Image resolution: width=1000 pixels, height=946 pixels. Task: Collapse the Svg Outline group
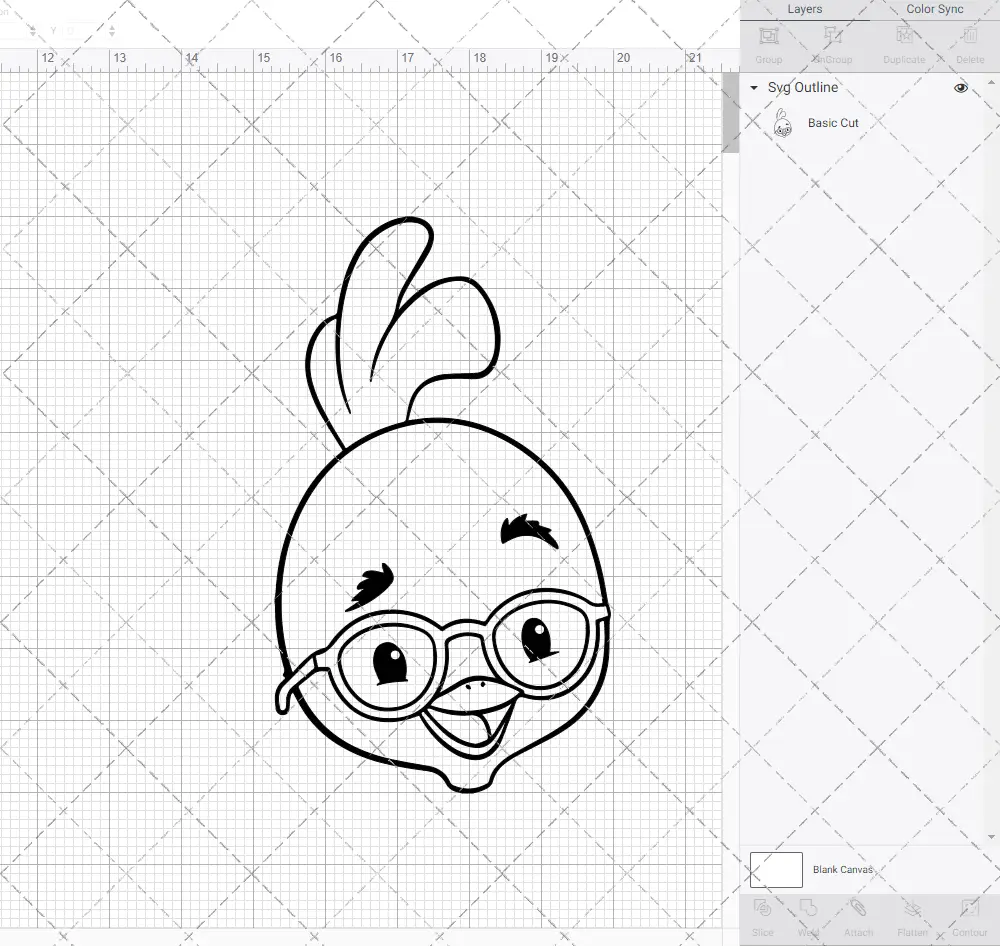752,87
